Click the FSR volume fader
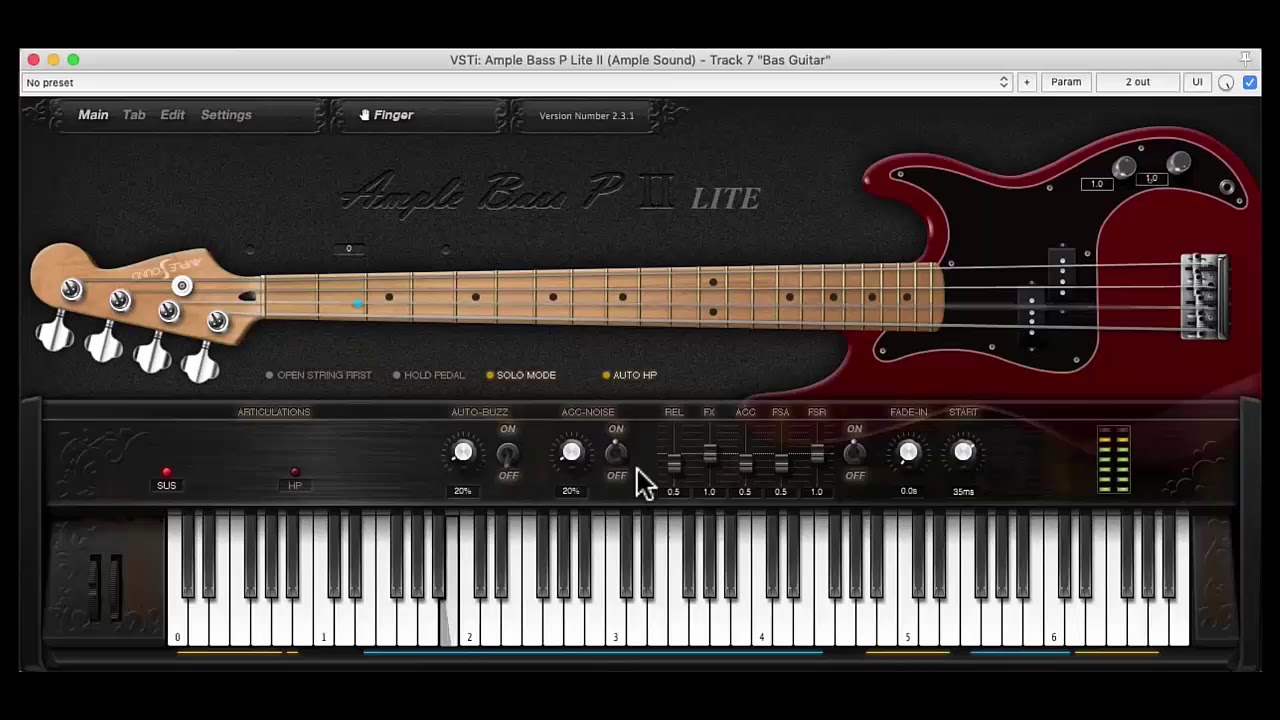Image resolution: width=1280 pixels, height=720 pixels. pyautogui.click(x=817, y=455)
